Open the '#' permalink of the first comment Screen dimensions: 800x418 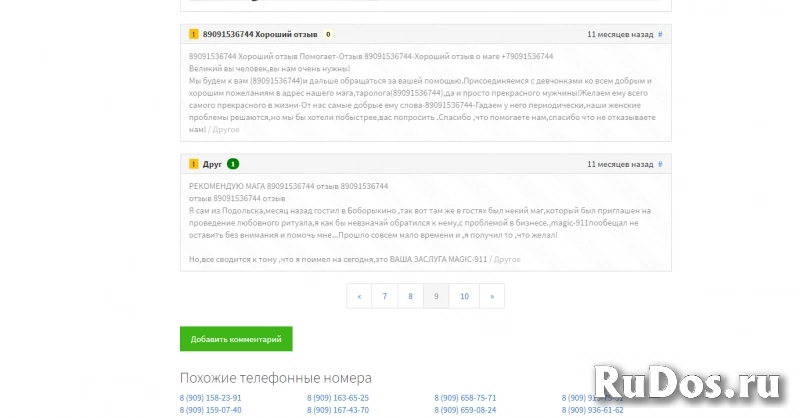tap(660, 34)
